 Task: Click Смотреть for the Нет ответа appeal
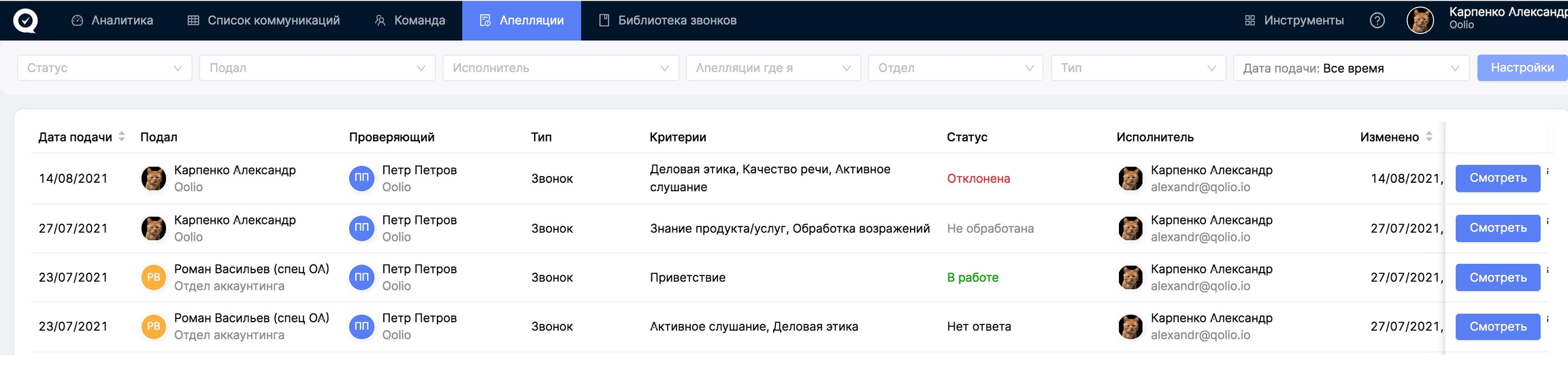(x=1497, y=327)
